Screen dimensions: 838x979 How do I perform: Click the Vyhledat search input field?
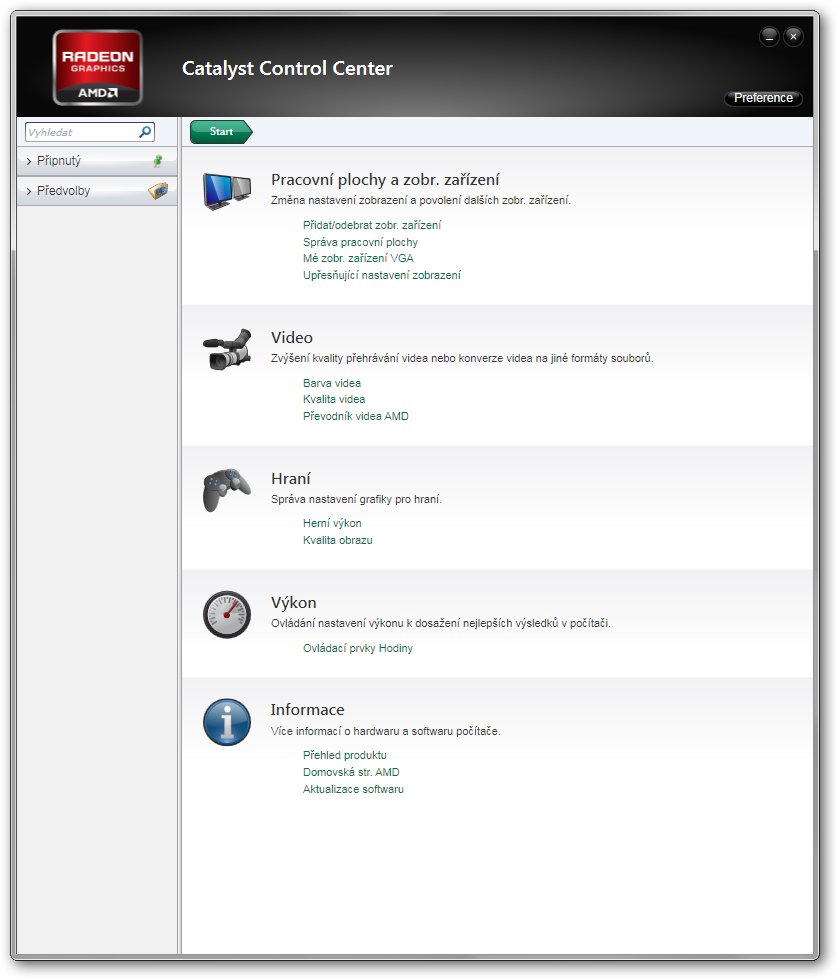click(80, 132)
